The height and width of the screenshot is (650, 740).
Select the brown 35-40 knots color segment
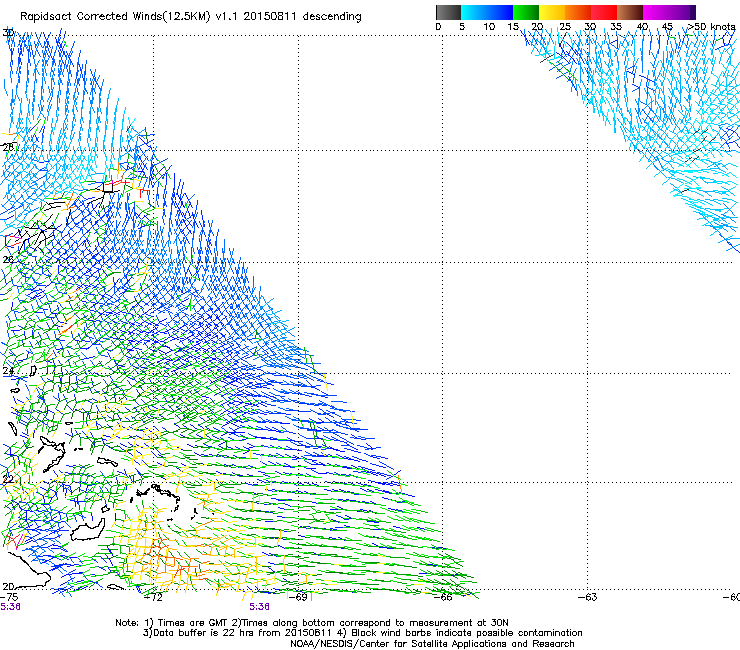coord(630,12)
